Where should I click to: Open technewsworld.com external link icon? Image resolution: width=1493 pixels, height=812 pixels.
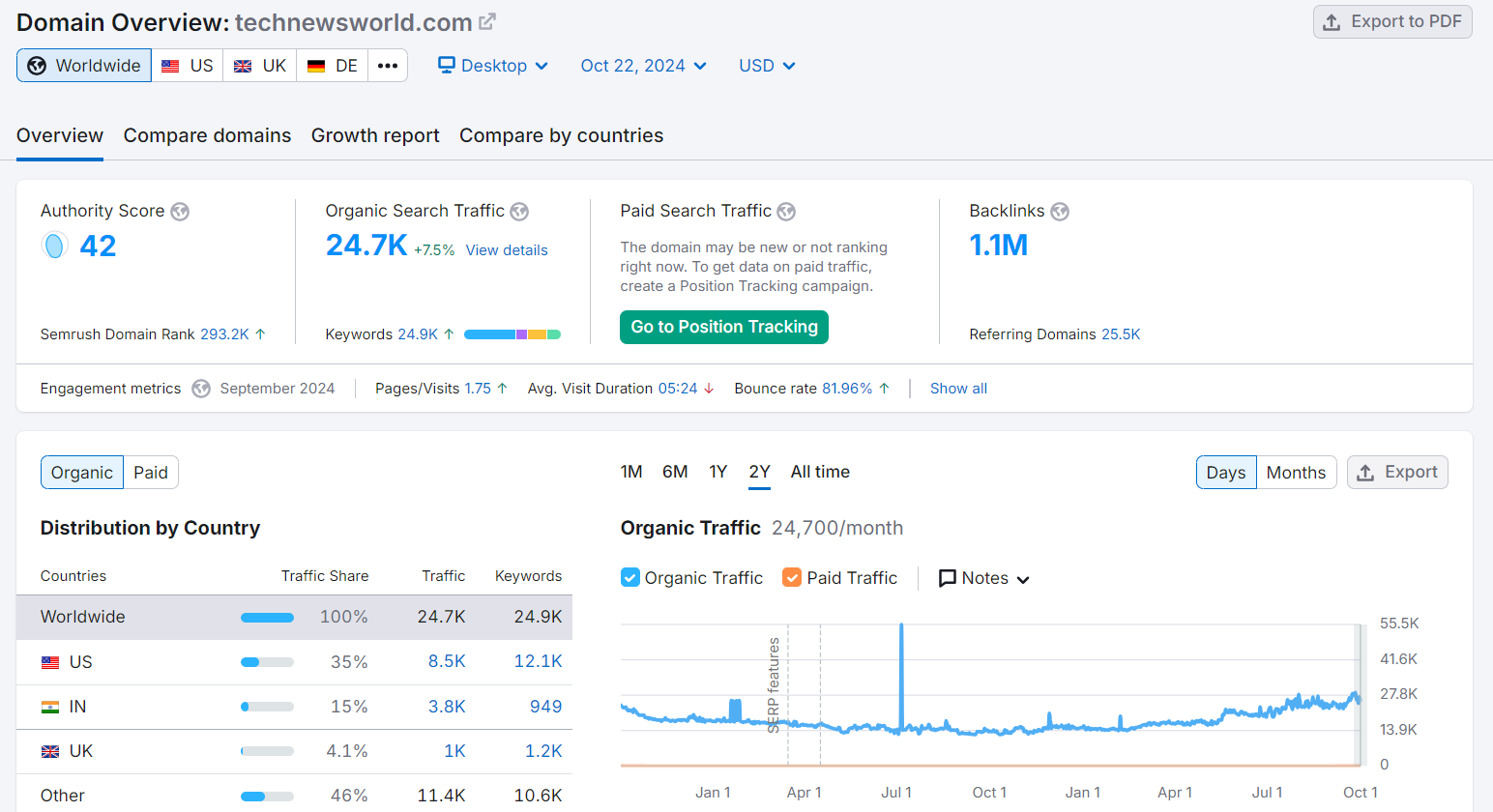click(487, 21)
